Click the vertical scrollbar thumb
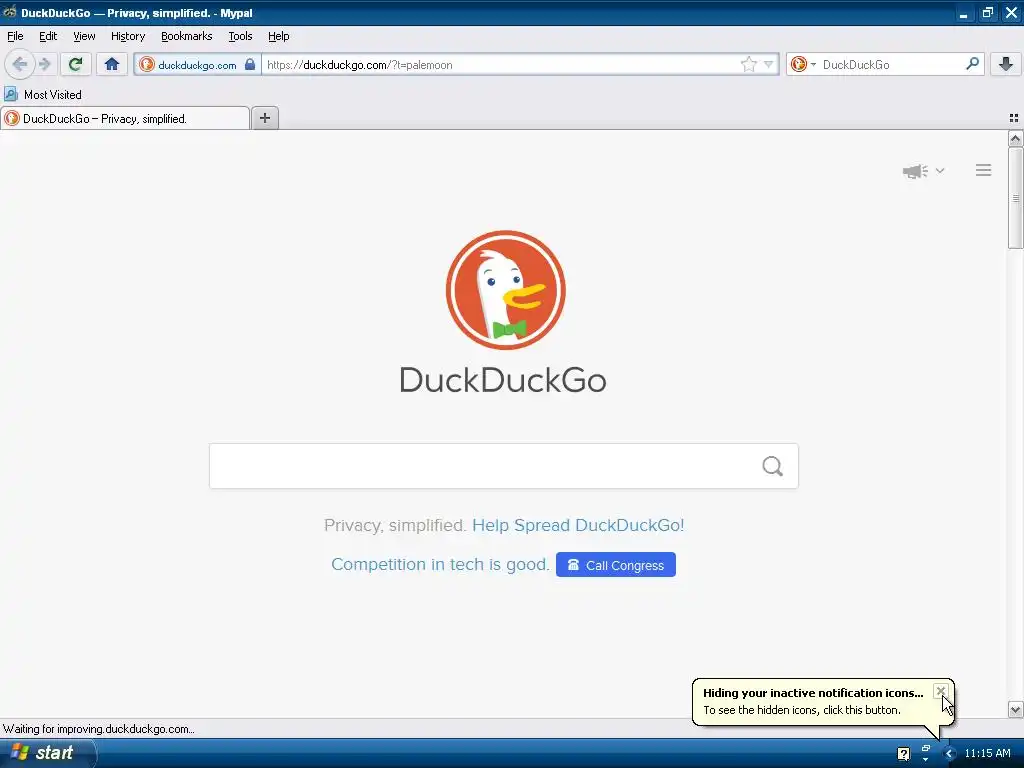Image resolution: width=1024 pixels, height=768 pixels. [1015, 198]
